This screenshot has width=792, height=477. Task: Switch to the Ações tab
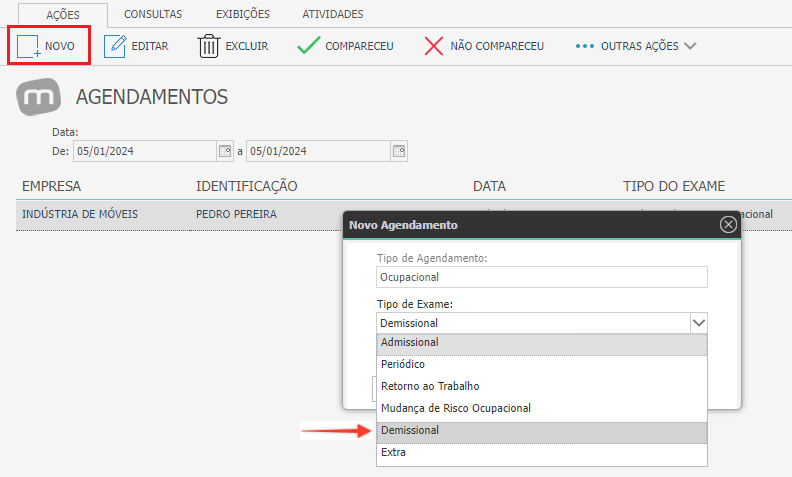click(x=63, y=15)
